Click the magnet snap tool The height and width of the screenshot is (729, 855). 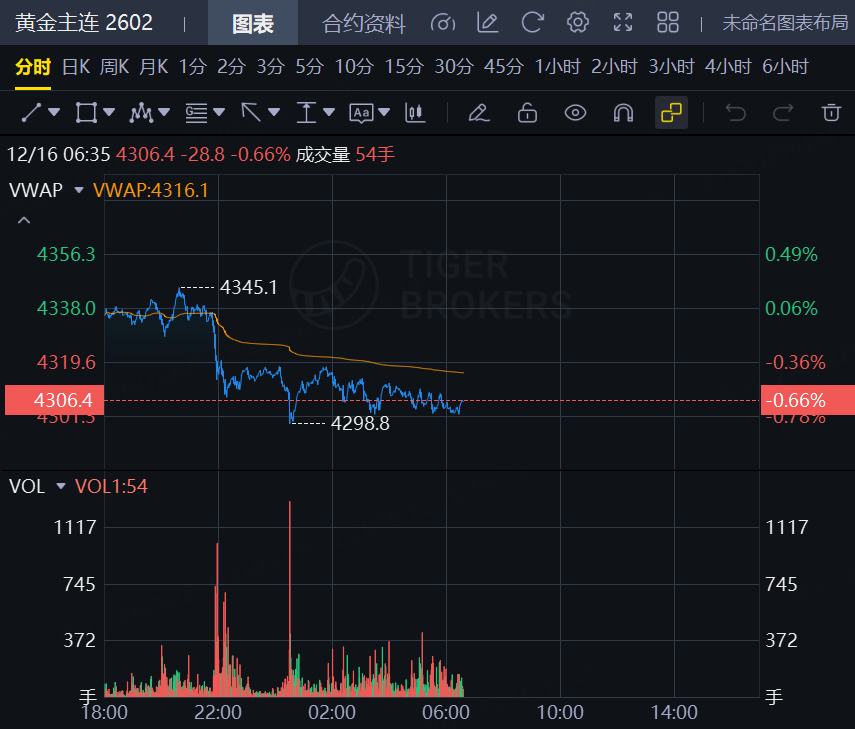[x=623, y=112]
